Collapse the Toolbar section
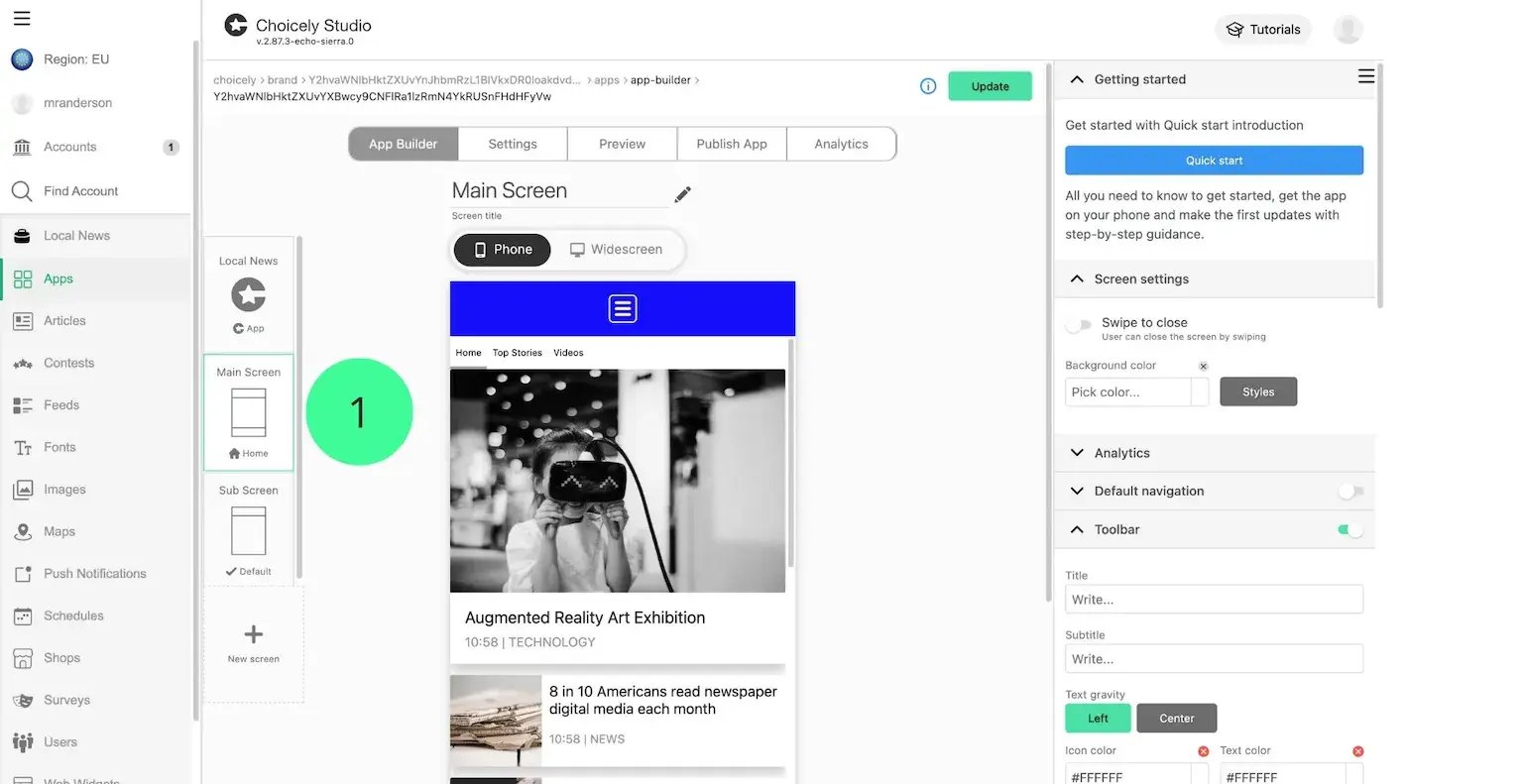This screenshot has width=1523, height=784. [1077, 530]
